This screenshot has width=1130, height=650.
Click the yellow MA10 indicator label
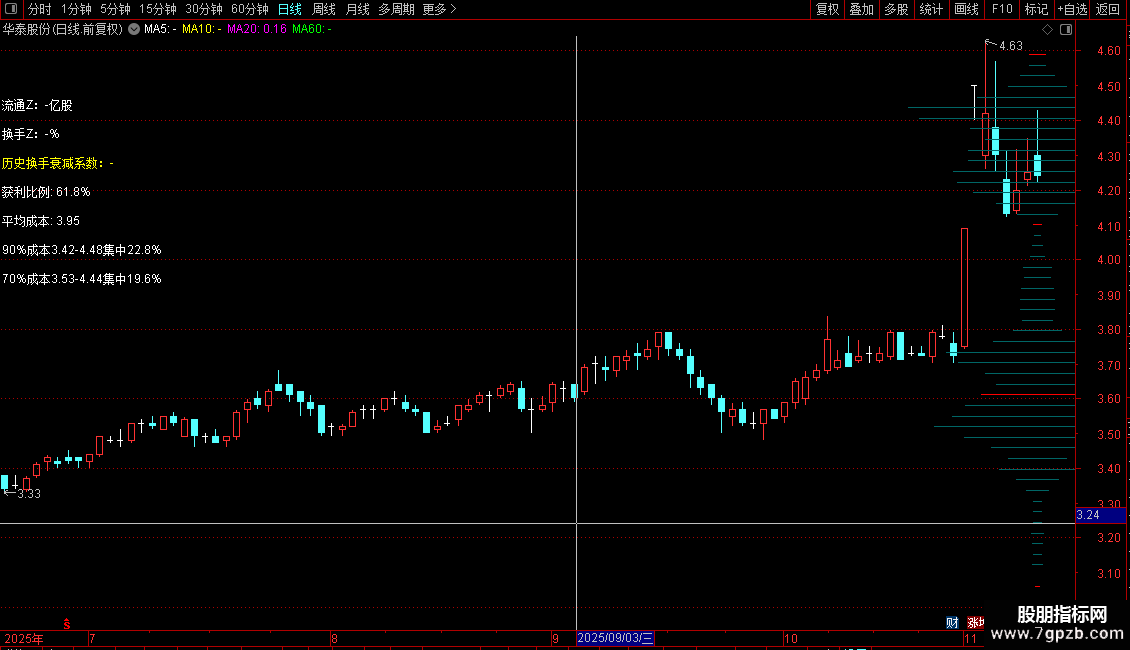[x=201, y=30]
